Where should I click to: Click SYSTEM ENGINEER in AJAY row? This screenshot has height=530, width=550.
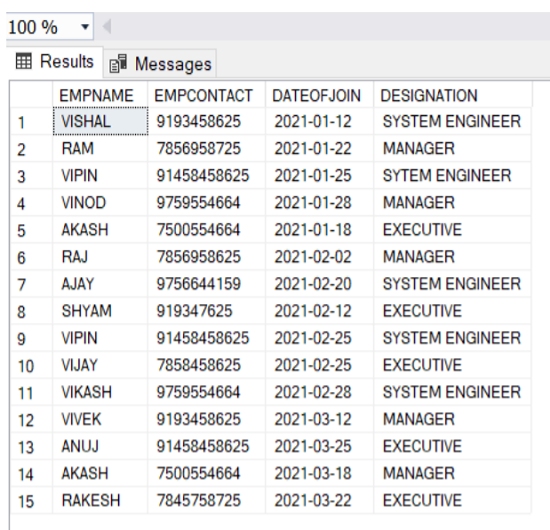452,284
